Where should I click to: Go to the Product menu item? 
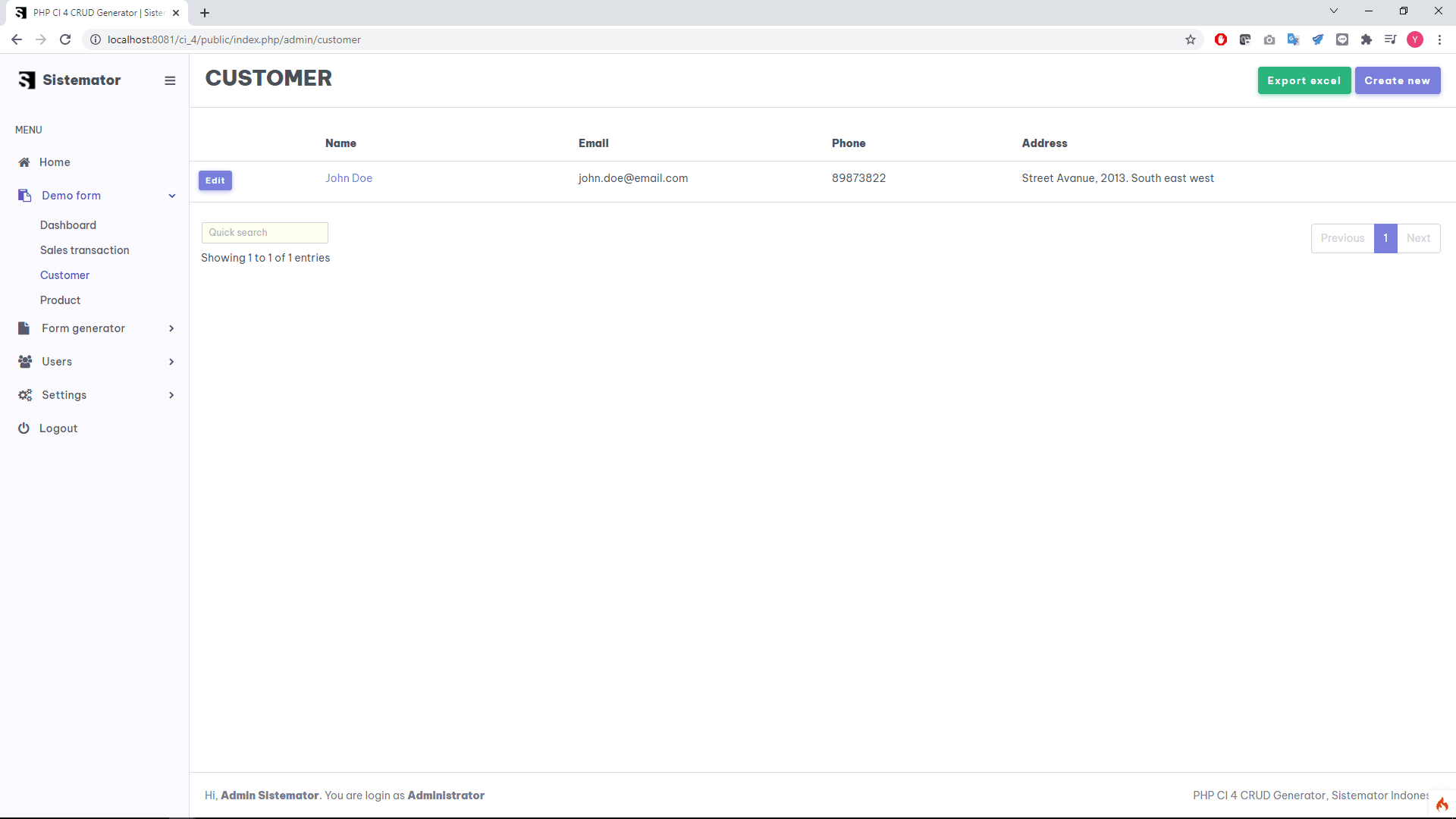[x=60, y=300]
